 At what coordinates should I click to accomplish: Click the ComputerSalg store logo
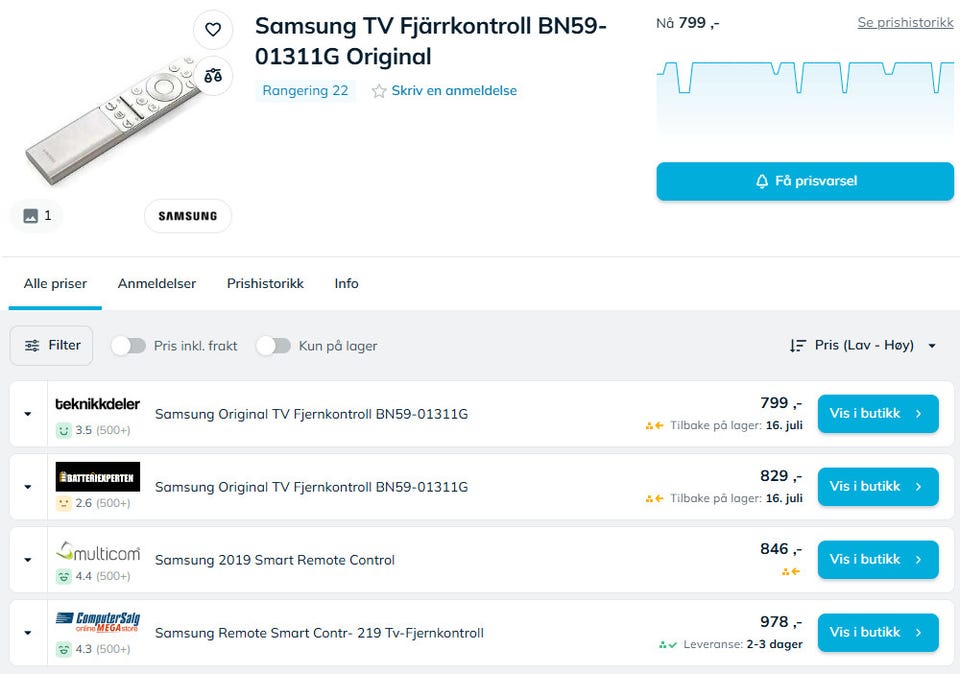(x=97, y=623)
